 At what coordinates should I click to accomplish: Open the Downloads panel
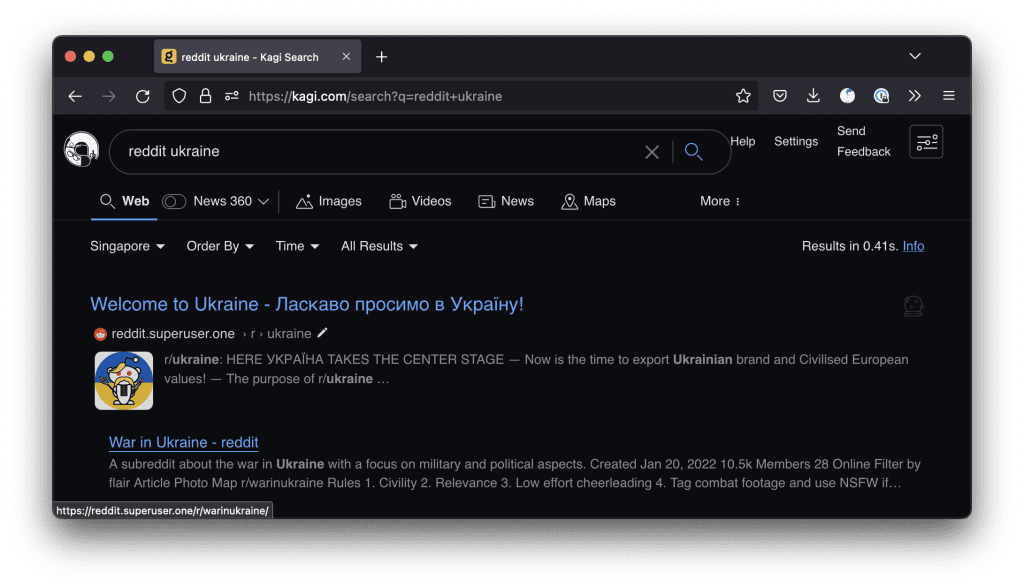click(813, 96)
